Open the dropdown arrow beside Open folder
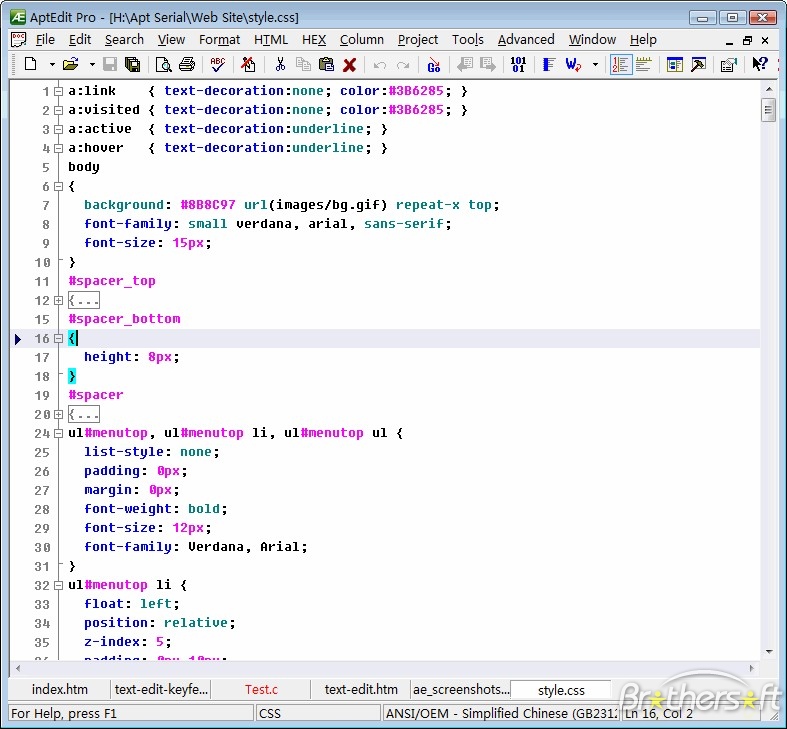787x729 pixels. tap(92, 65)
